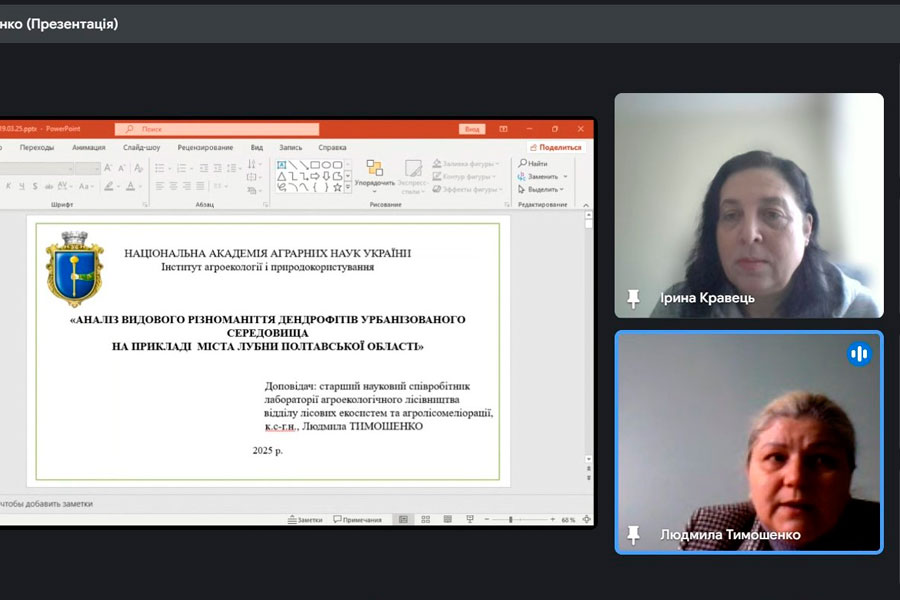Expand the shapes gallery more arrow
This screenshot has height=600, width=900.
[348, 188]
